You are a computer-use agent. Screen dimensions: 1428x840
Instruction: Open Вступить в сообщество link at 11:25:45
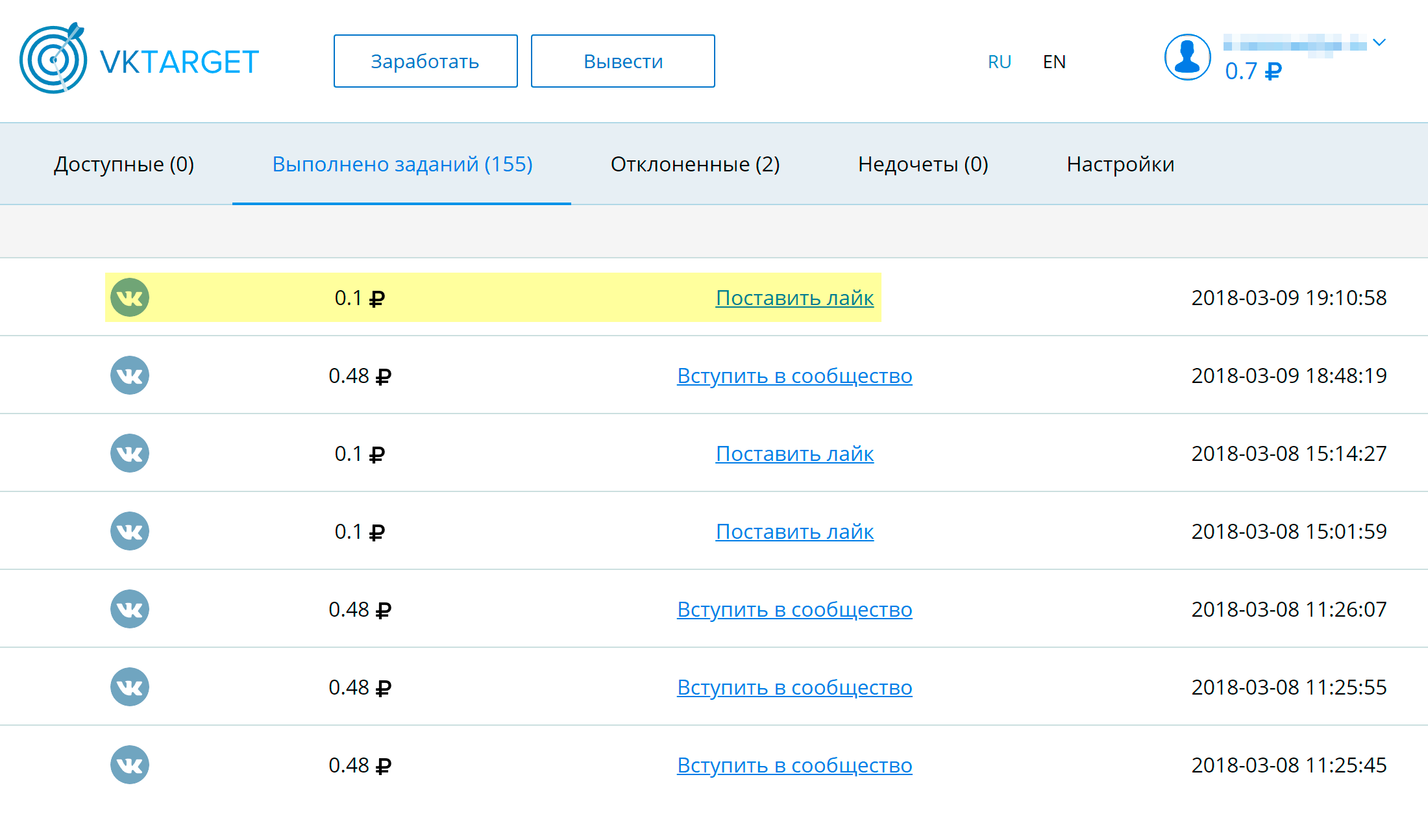(794, 765)
